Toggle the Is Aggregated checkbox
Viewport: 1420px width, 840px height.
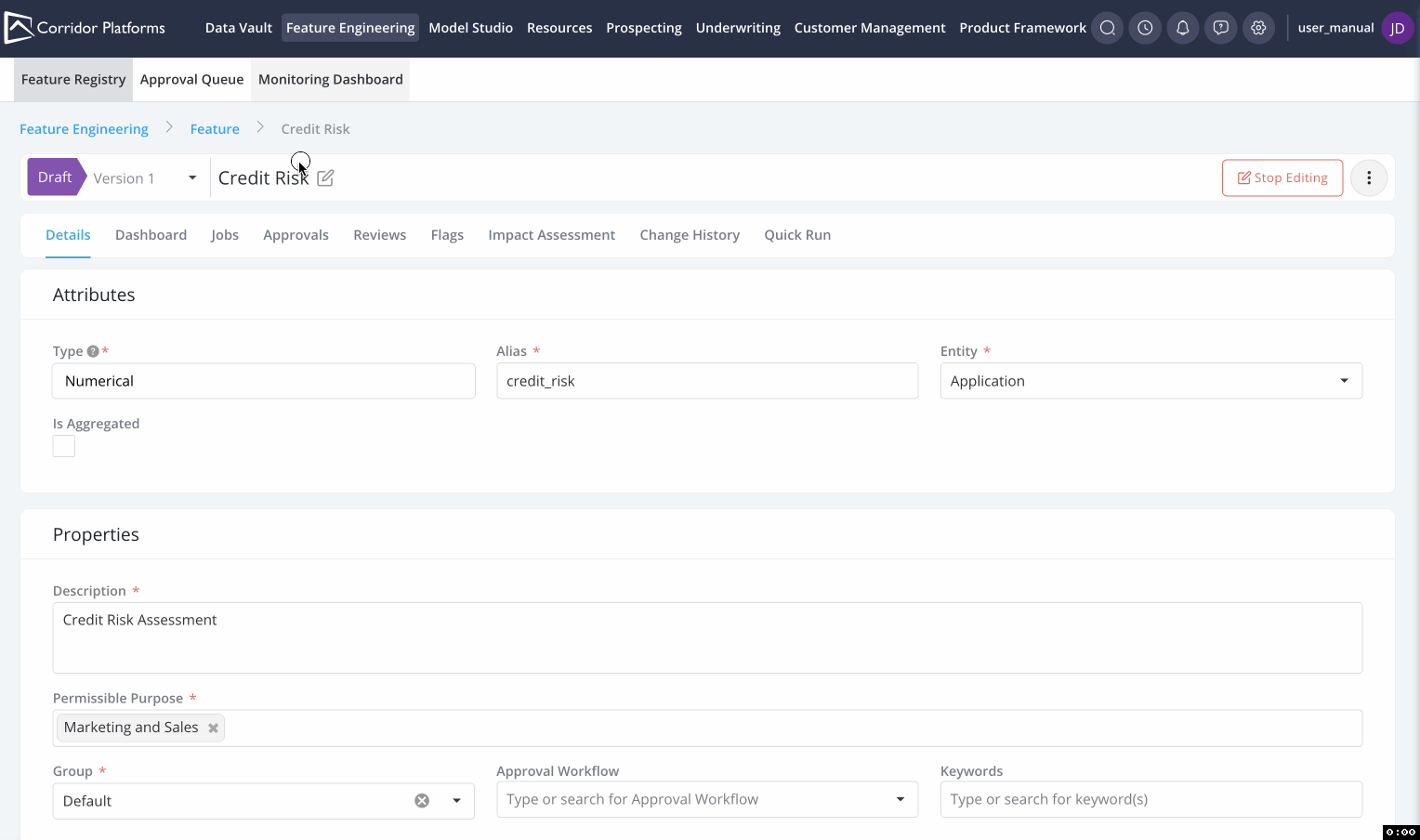click(x=64, y=446)
